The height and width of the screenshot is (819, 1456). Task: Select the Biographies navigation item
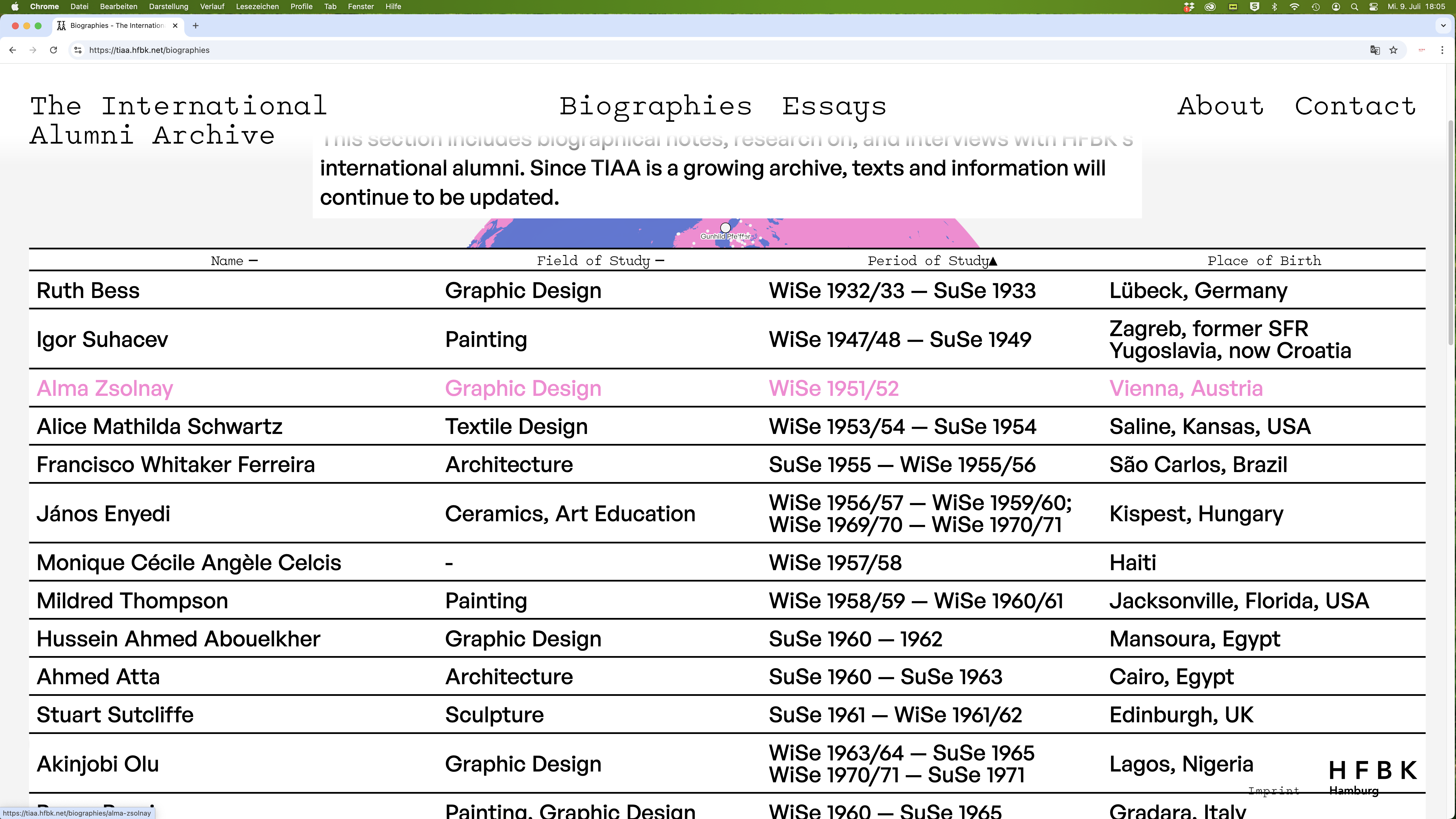655,106
